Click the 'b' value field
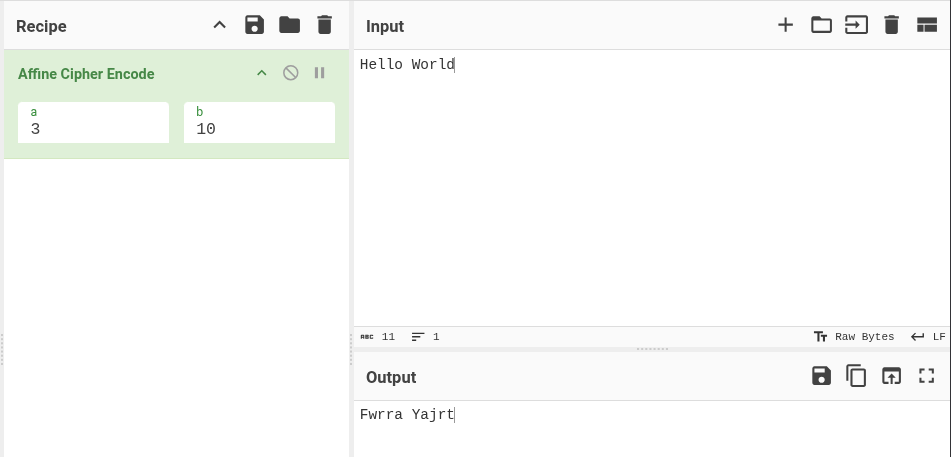Image resolution: width=951 pixels, height=457 pixels. pos(259,129)
